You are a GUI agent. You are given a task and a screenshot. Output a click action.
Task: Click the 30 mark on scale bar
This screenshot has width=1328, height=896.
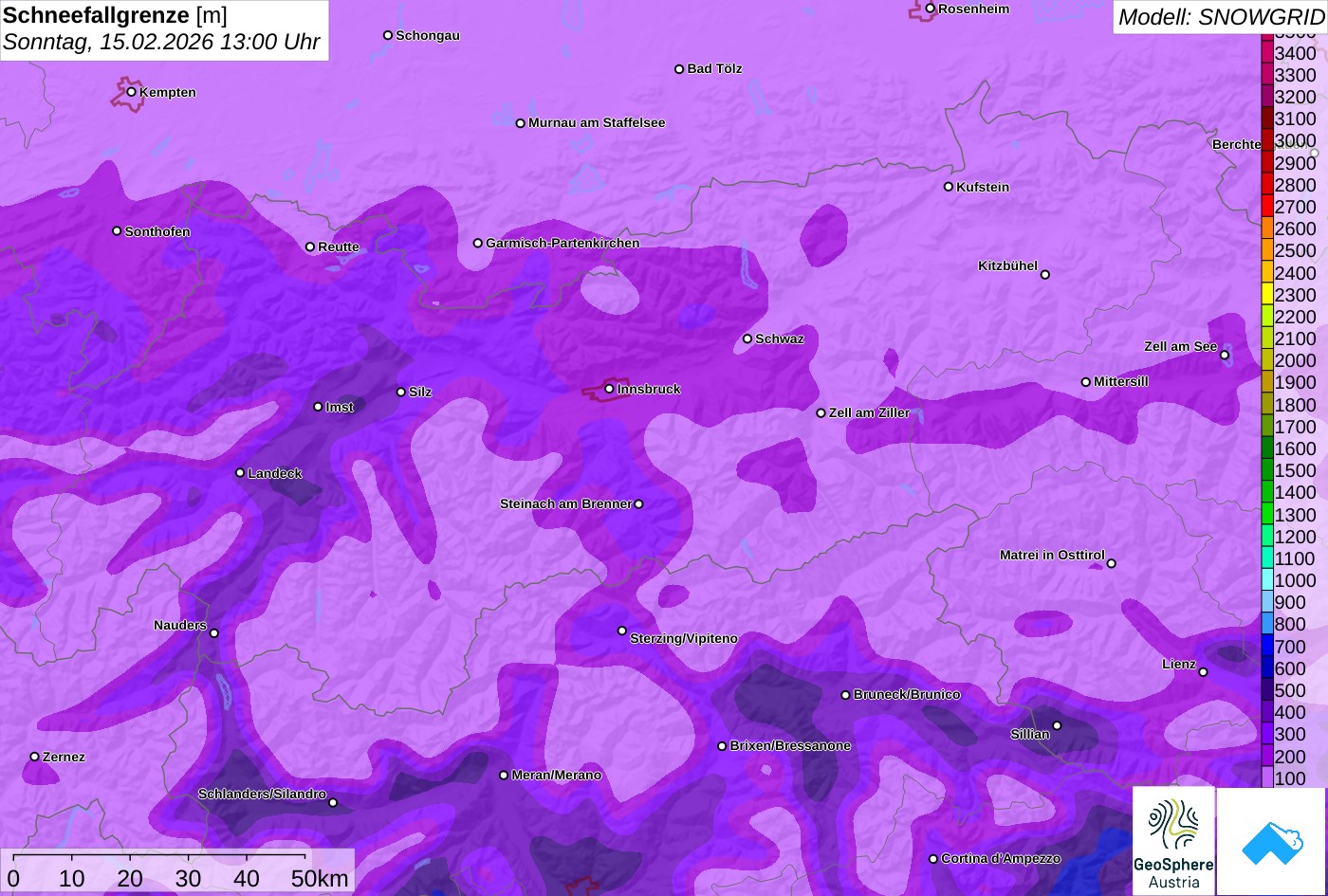pyautogui.click(x=188, y=879)
